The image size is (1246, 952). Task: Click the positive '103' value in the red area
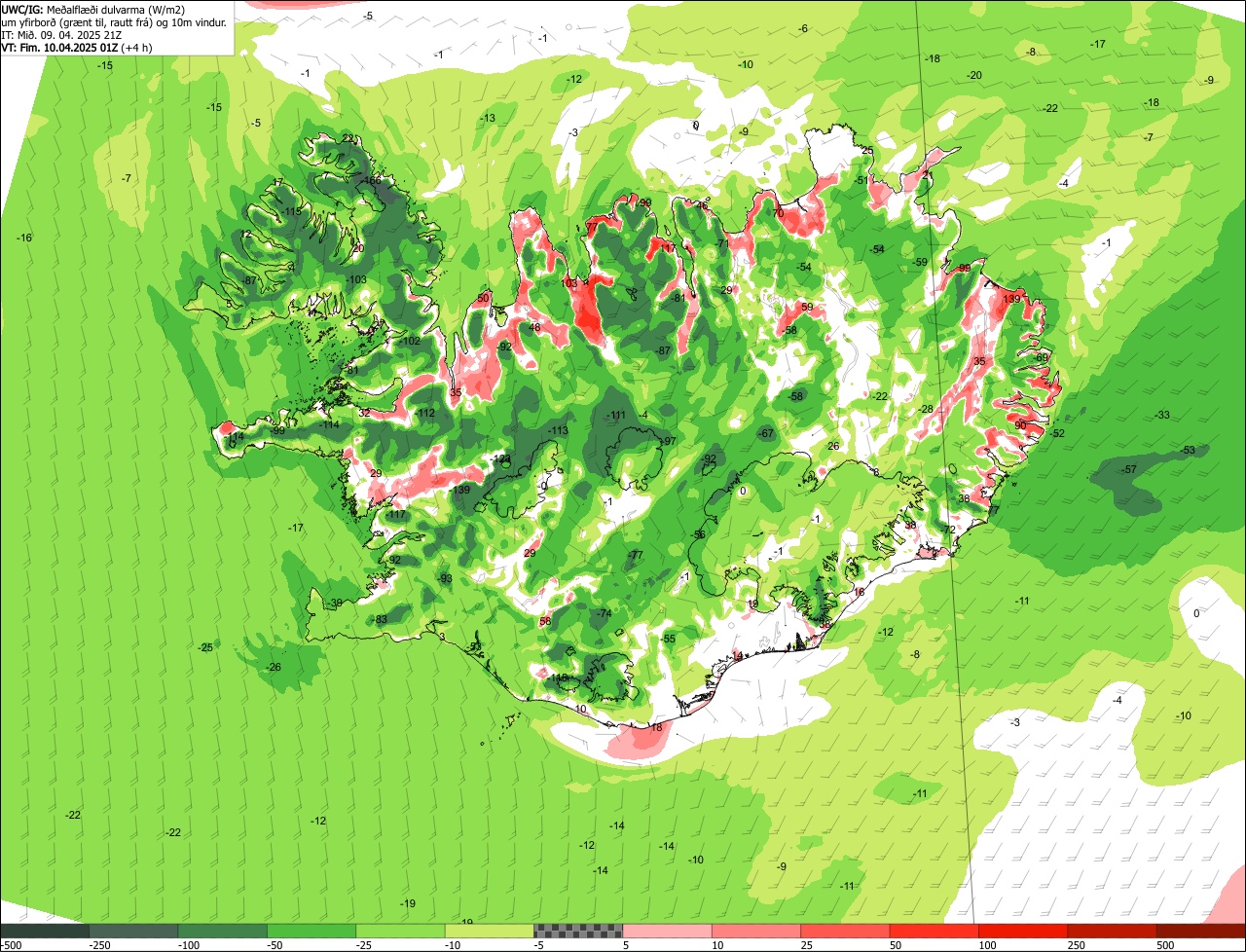(x=570, y=283)
